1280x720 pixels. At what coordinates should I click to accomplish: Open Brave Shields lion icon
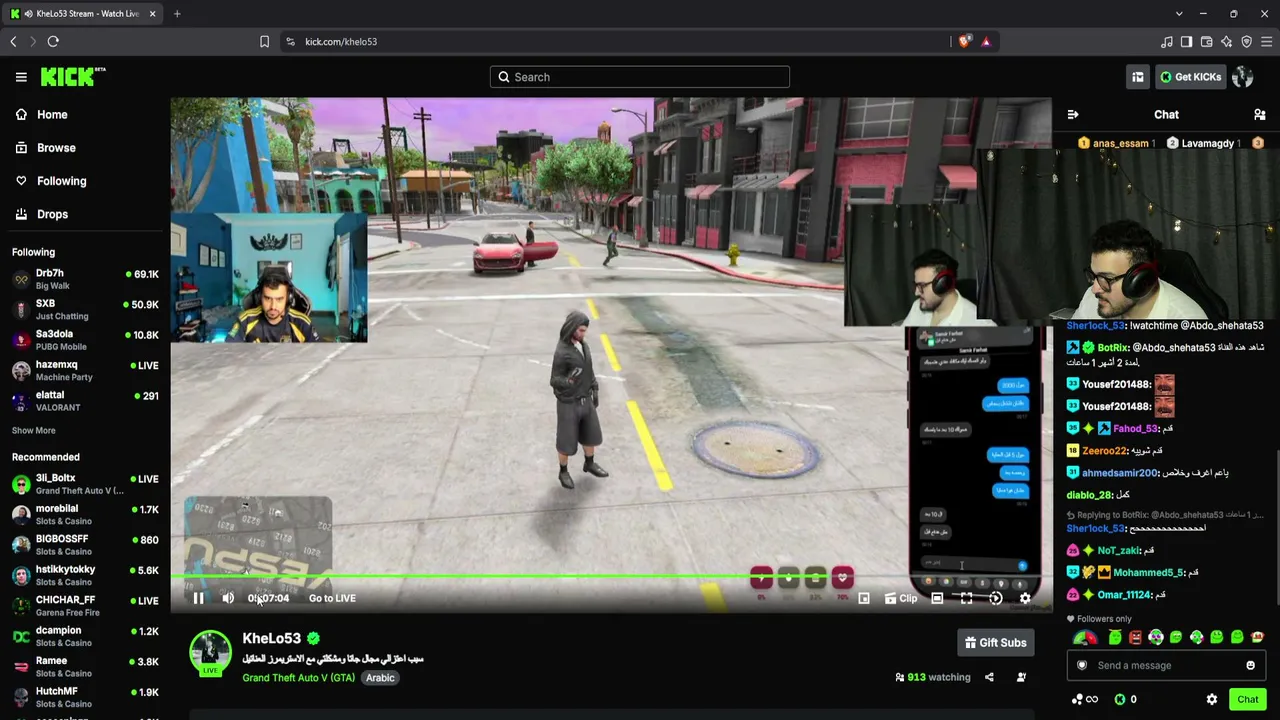click(964, 42)
